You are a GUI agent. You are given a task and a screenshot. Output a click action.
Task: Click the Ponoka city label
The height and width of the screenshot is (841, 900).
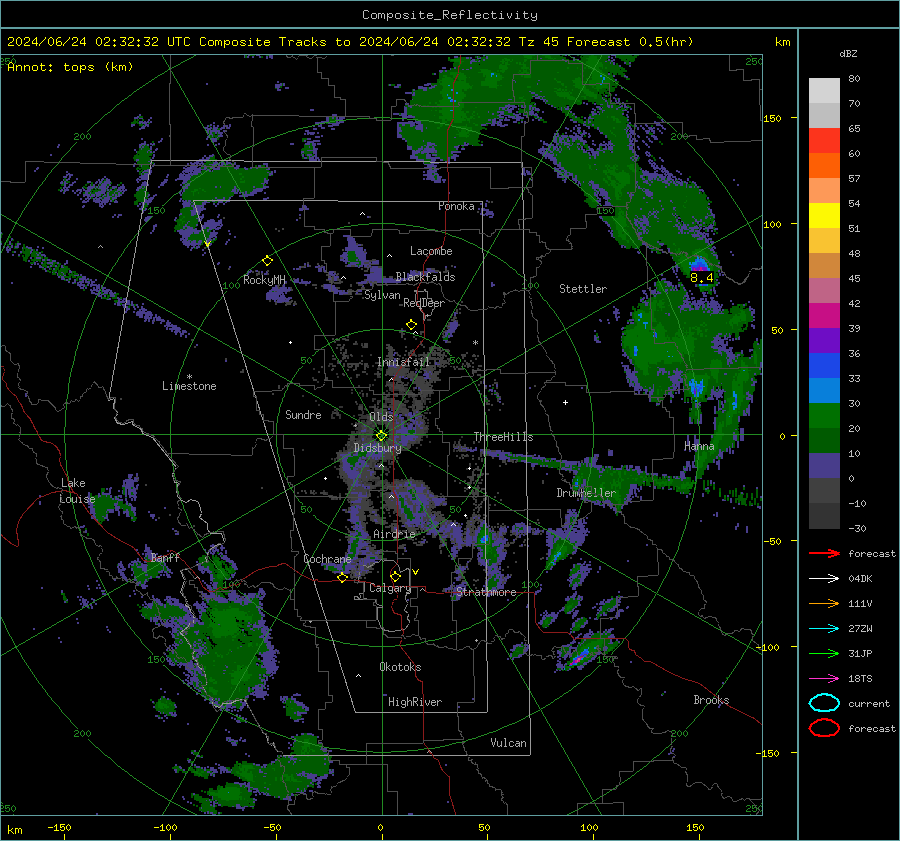click(x=456, y=206)
